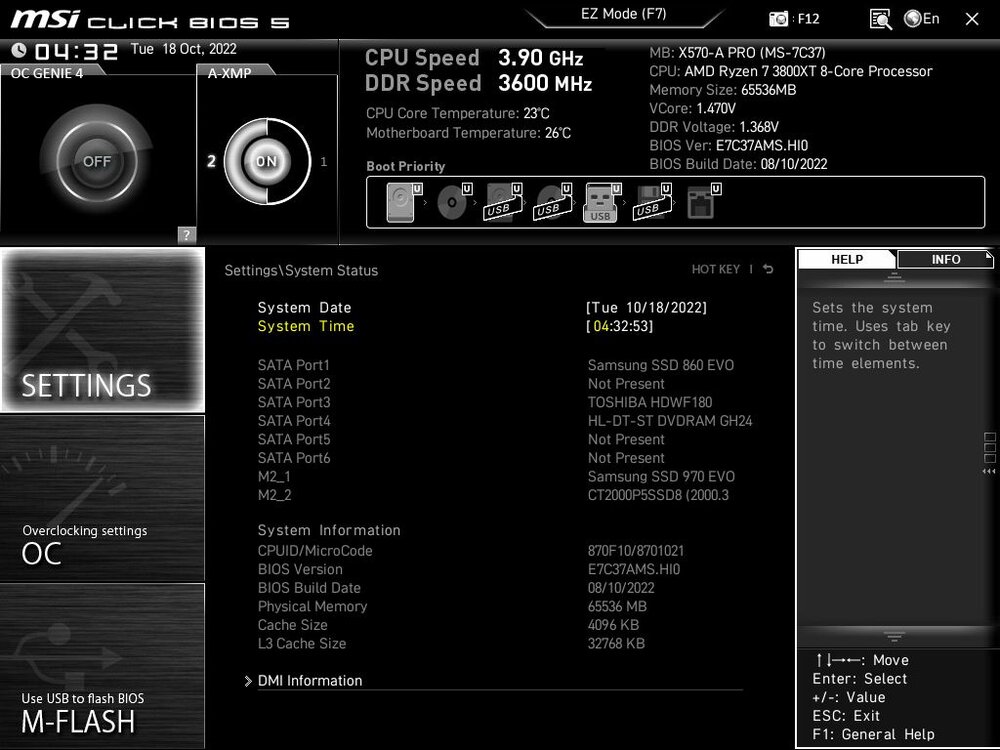Select the hard disk boot priority icon
Screen dimensions: 1000x750
click(x=399, y=203)
